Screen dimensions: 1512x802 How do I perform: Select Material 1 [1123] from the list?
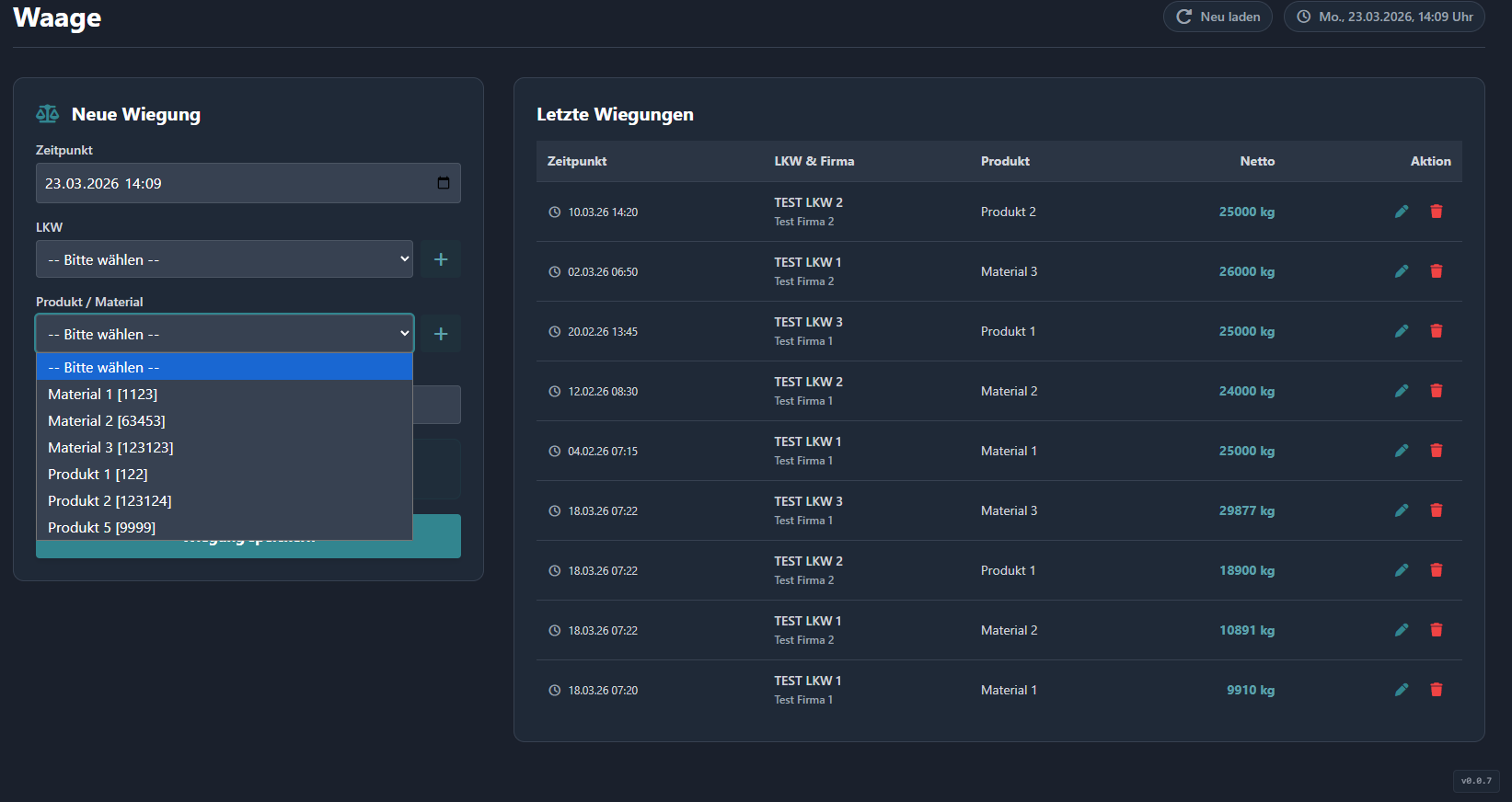pyautogui.click(x=103, y=394)
